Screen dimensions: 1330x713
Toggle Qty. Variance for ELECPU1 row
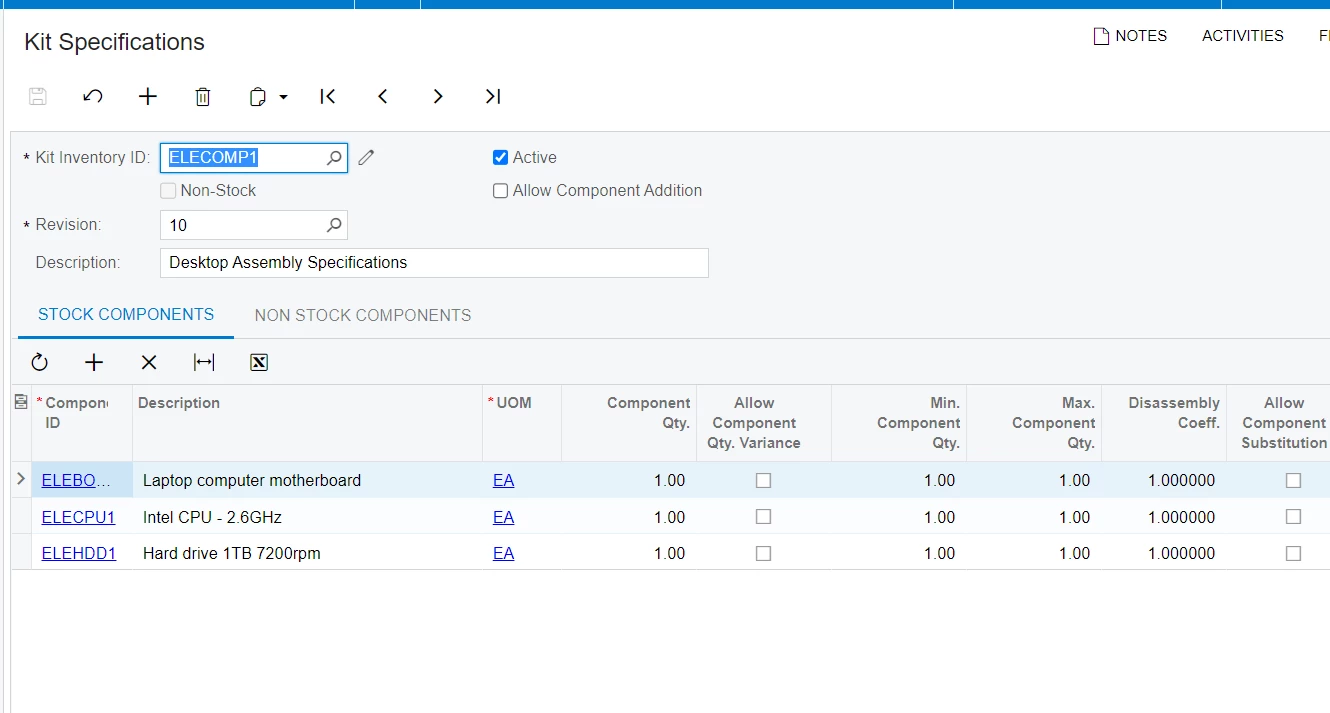pos(763,517)
